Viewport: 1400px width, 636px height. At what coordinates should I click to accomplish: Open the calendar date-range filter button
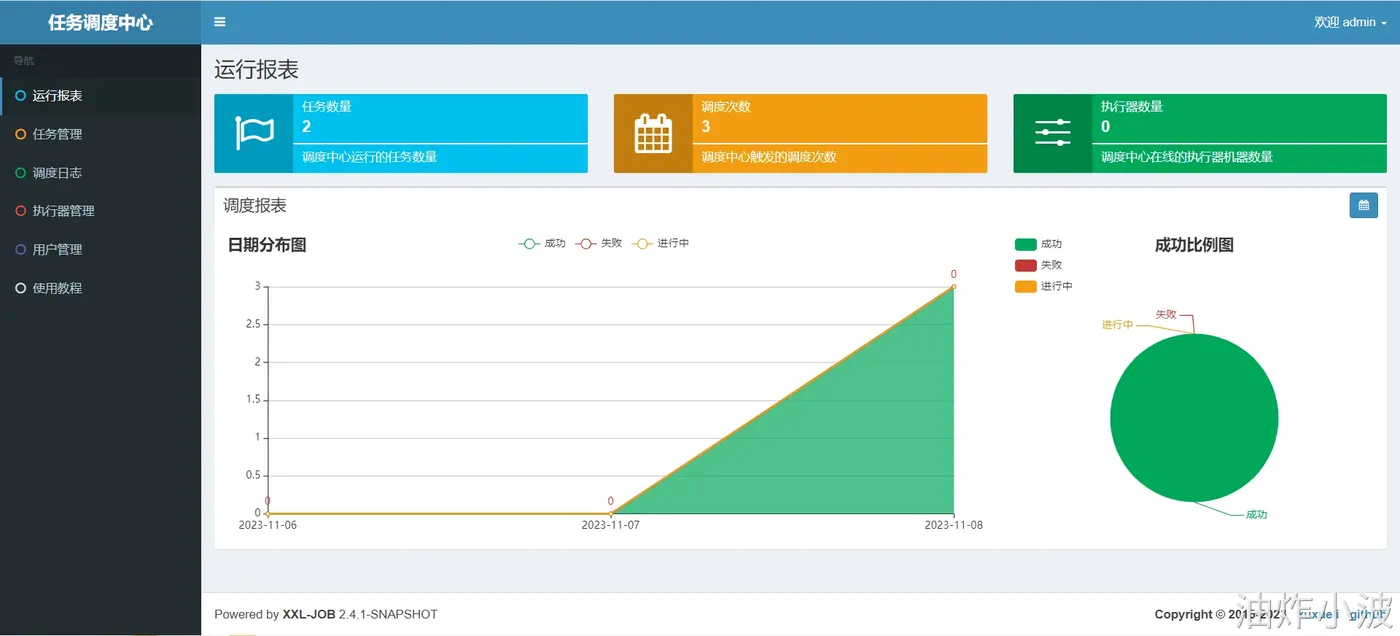click(1363, 205)
